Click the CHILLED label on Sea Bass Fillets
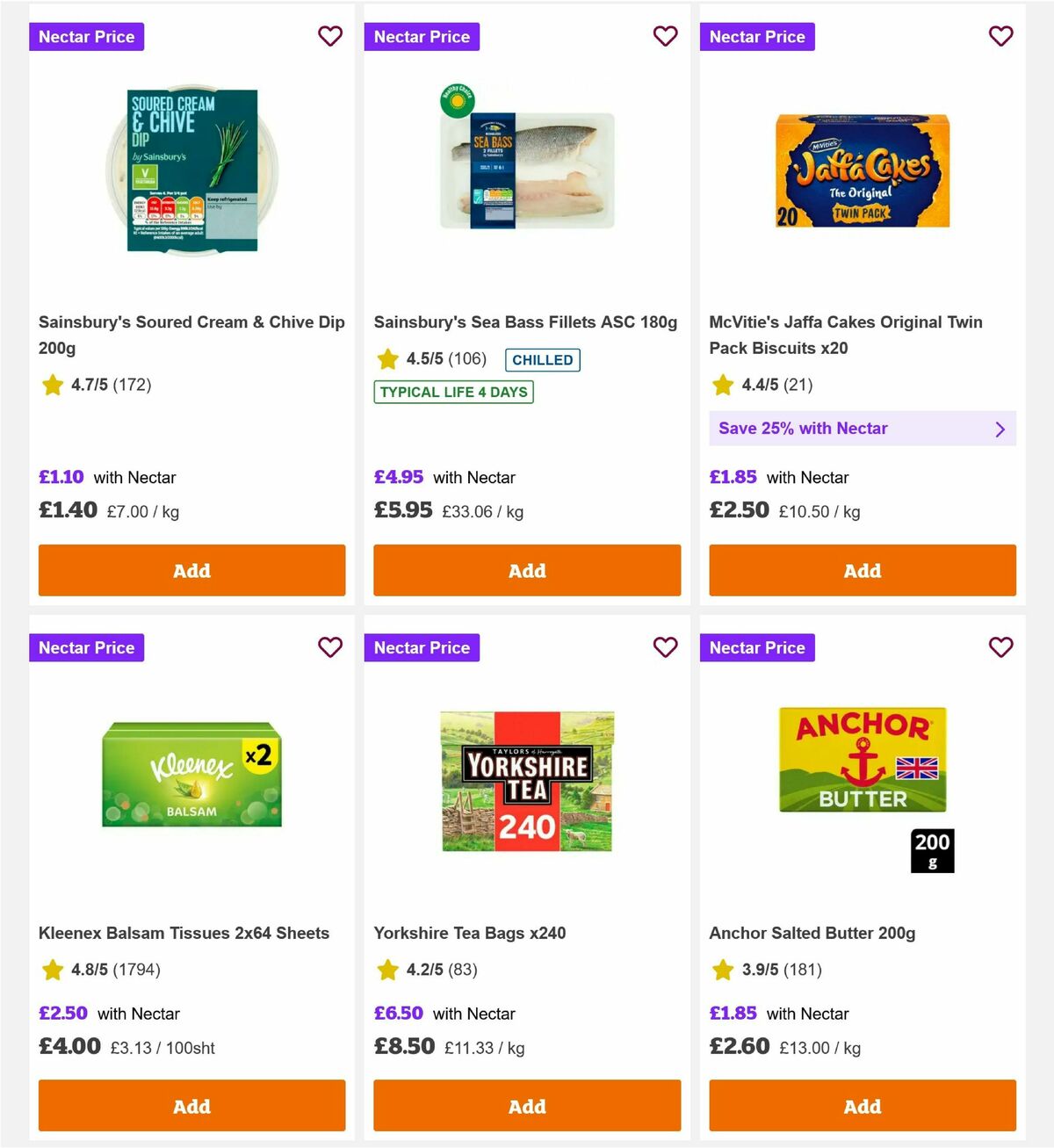Viewport: 1054px width, 1148px height. click(542, 359)
